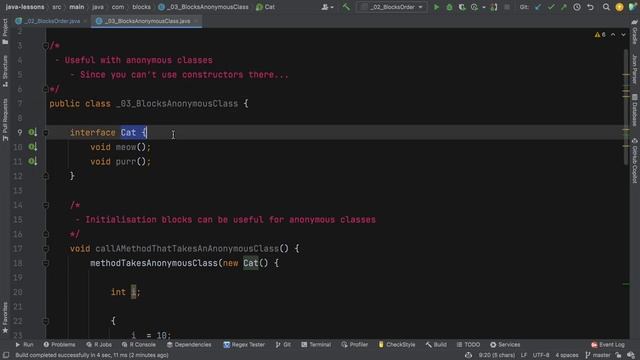
Task: Open the Database side panel
Action: 635,110
